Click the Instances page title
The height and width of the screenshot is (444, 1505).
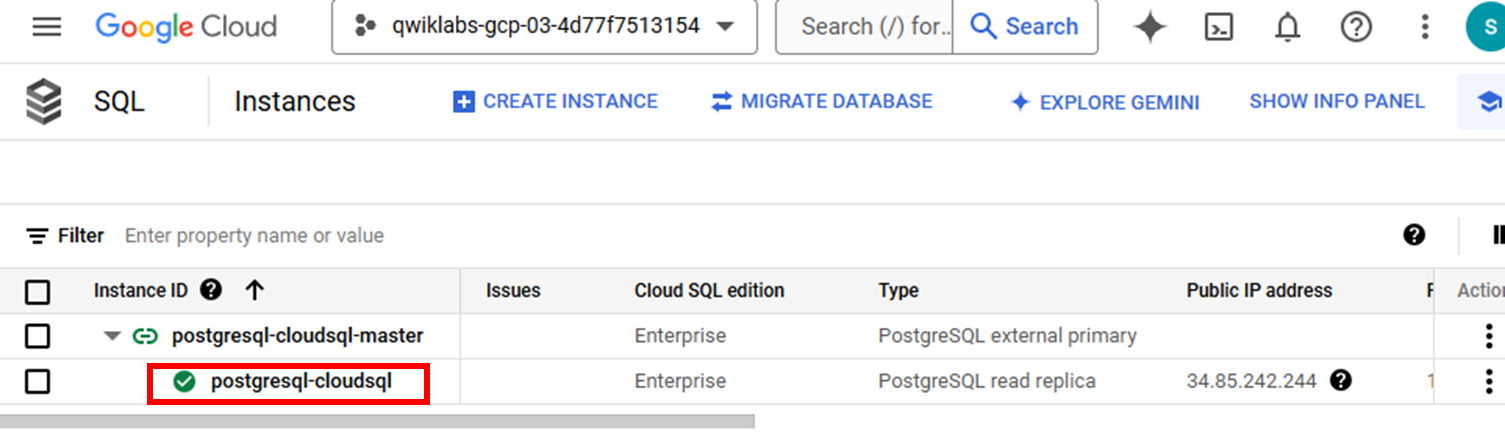coord(294,102)
